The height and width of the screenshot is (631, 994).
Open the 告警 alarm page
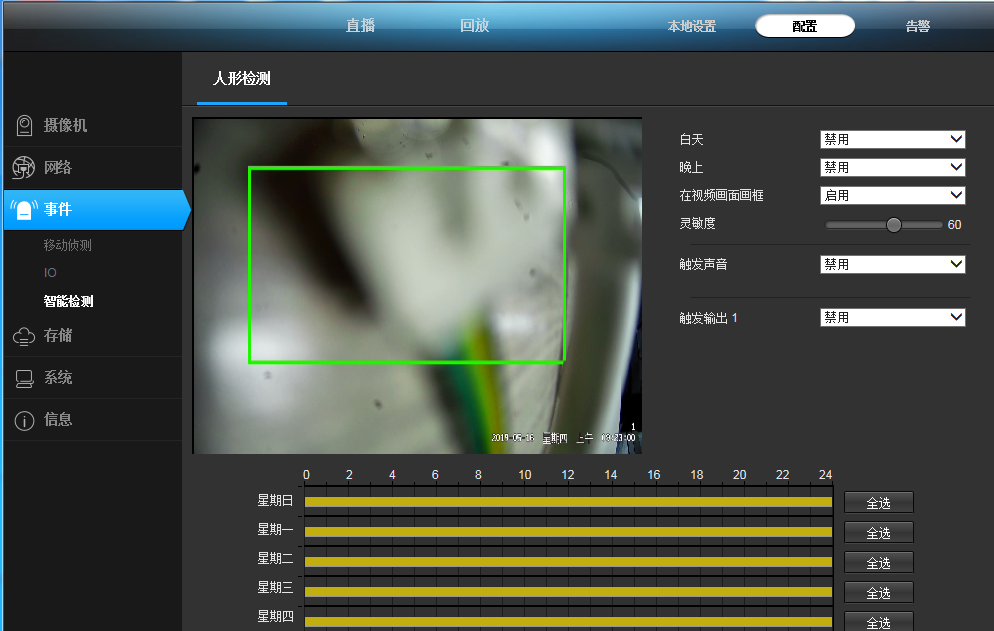pyautogui.click(x=917, y=26)
